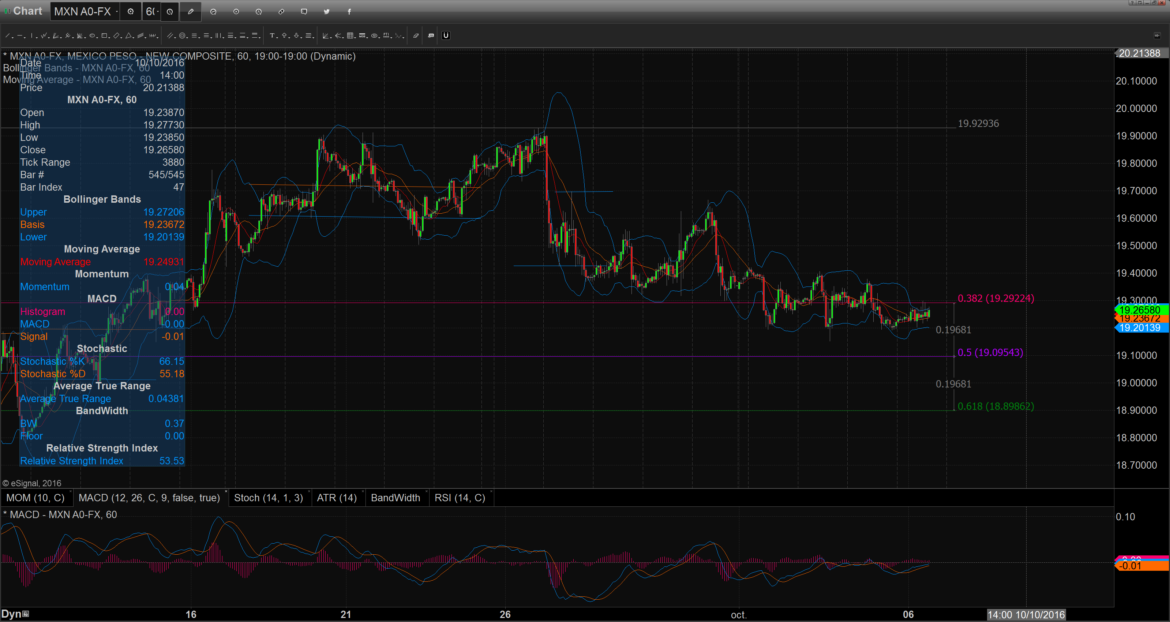Switch to the MACD (12, 26, C, 9) tab
Image resolution: width=1170 pixels, height=622 pixels.
(x=149, y=497)
